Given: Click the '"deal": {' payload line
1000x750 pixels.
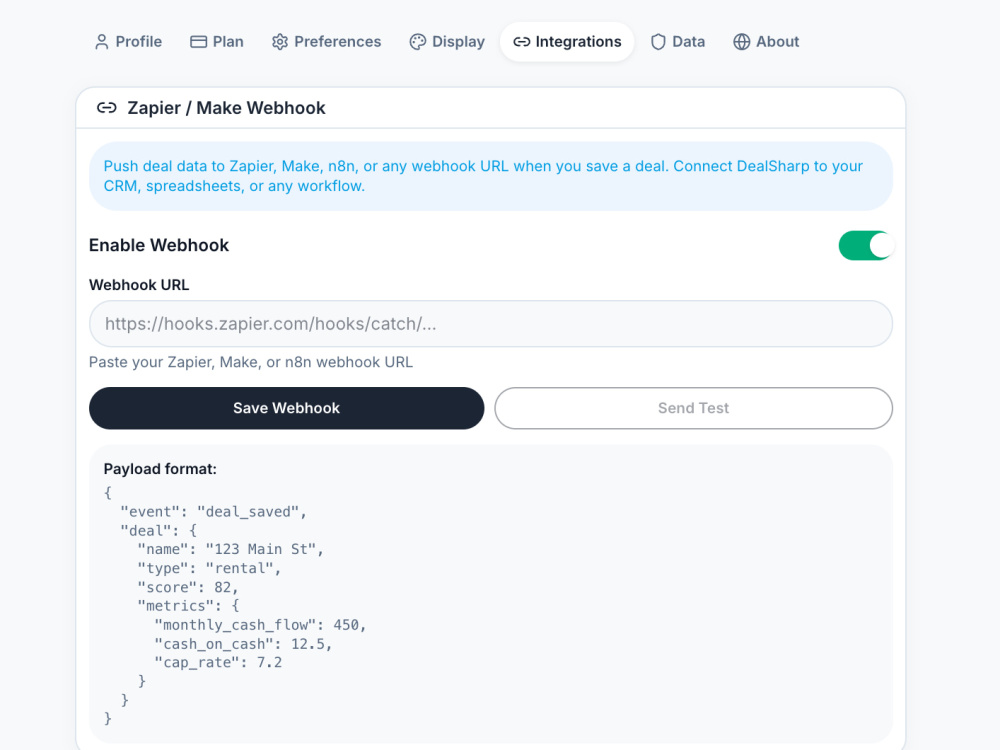Looking at the screenshot, I should pyautogui.click(x=159, y=531).
